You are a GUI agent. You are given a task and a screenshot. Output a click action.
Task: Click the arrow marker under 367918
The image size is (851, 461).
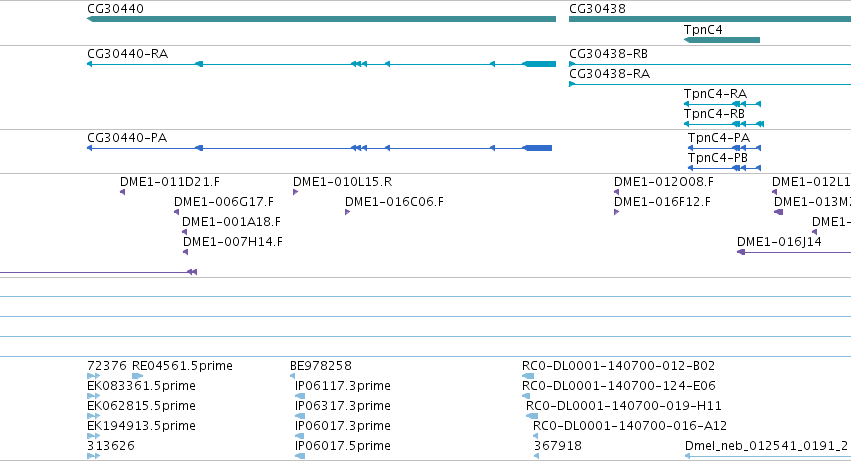[x=536, y=456]
